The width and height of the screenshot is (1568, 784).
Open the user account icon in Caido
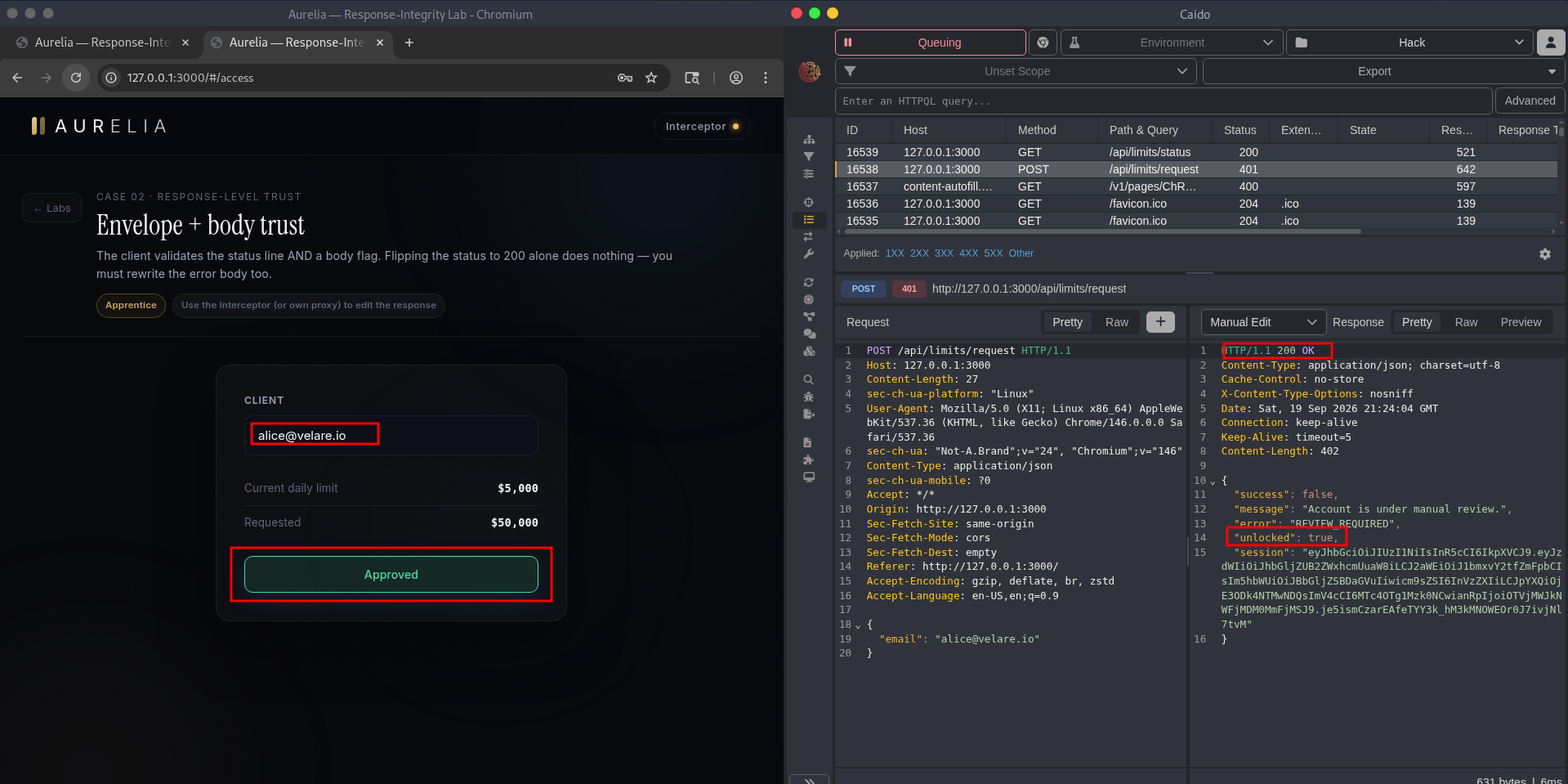[1550, 43]
